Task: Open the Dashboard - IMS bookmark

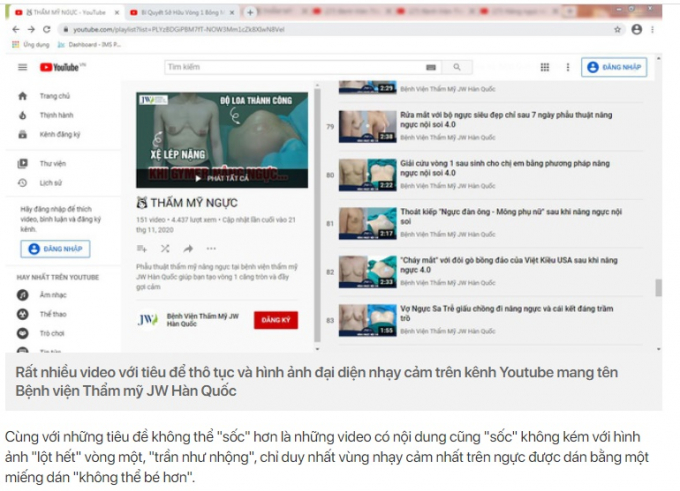Action: (x=89, y=44)
